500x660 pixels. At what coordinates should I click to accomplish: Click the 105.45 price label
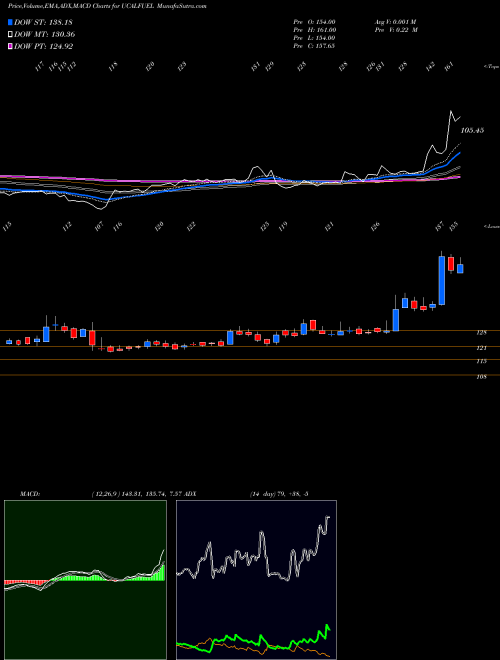click(x=472, y=130)
